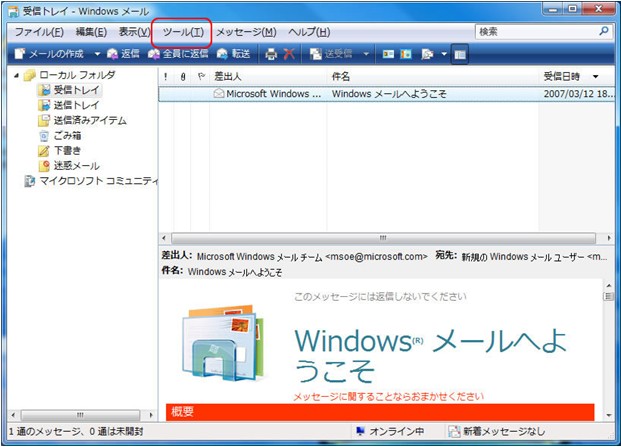Click the オンライン中 status bar indicator
This screenshot has width=621, height=447.
(390, 431)
